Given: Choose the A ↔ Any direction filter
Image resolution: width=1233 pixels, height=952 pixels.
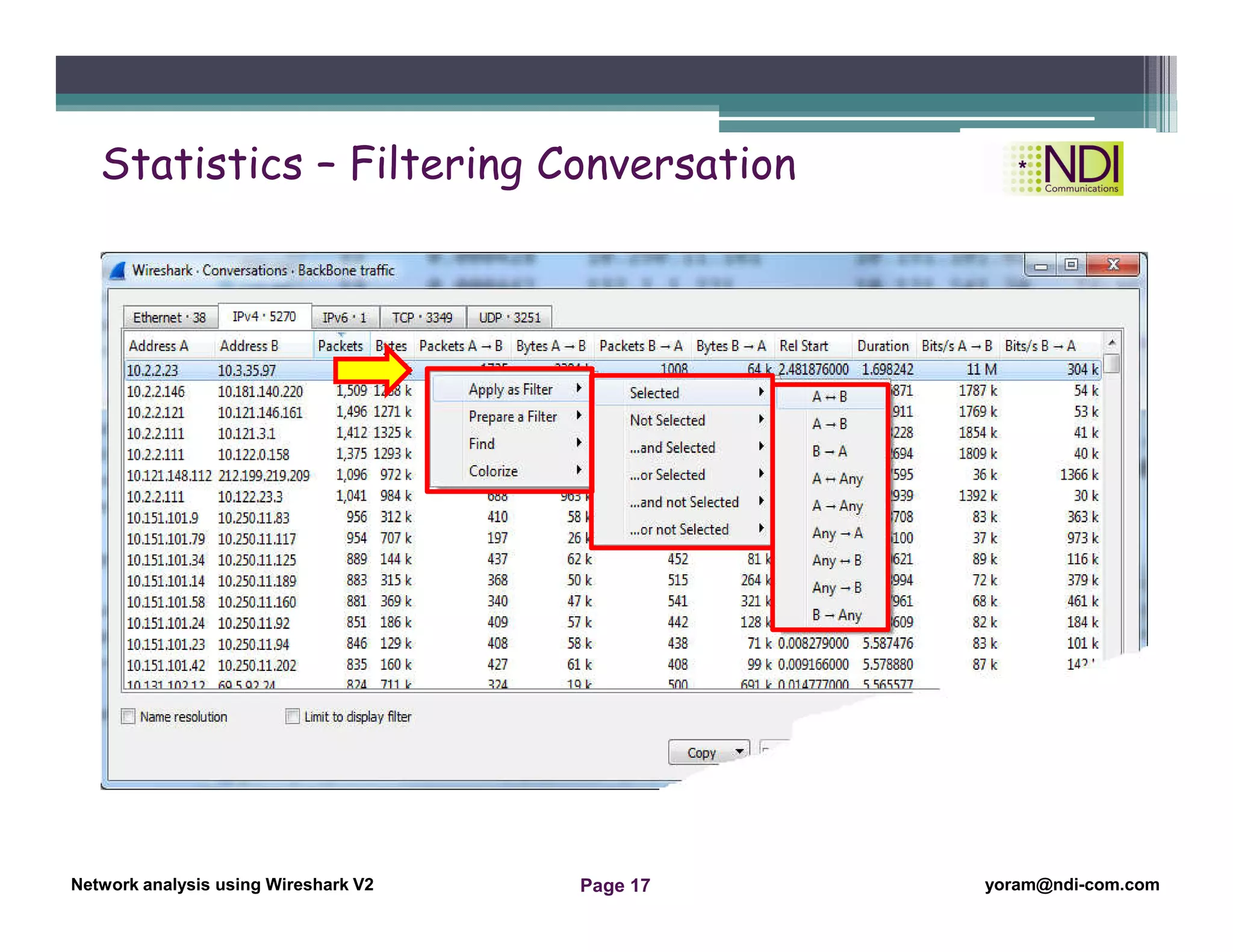Looking at the screenshot, I should (x=830, y=478).
